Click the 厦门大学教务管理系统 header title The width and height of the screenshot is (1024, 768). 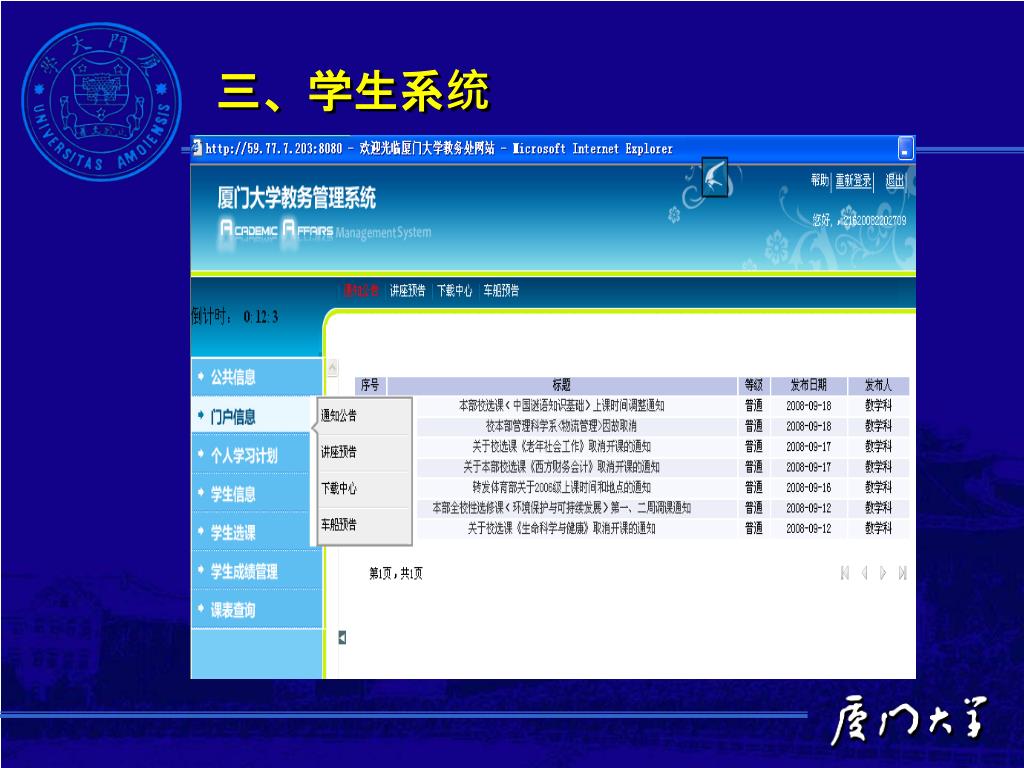[x=296, y=198]
